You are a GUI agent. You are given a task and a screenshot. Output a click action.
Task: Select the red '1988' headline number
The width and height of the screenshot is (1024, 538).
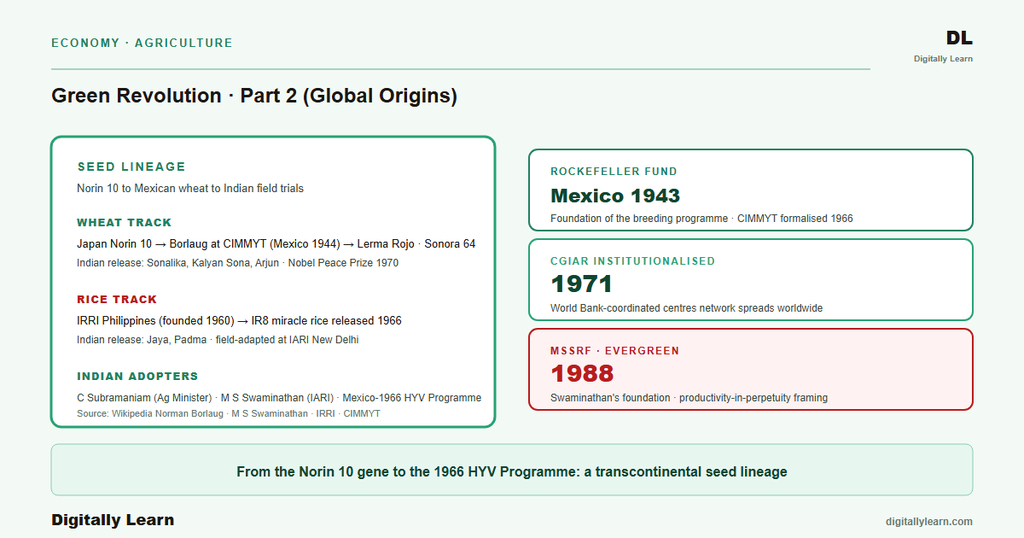(x=582, y=374)
